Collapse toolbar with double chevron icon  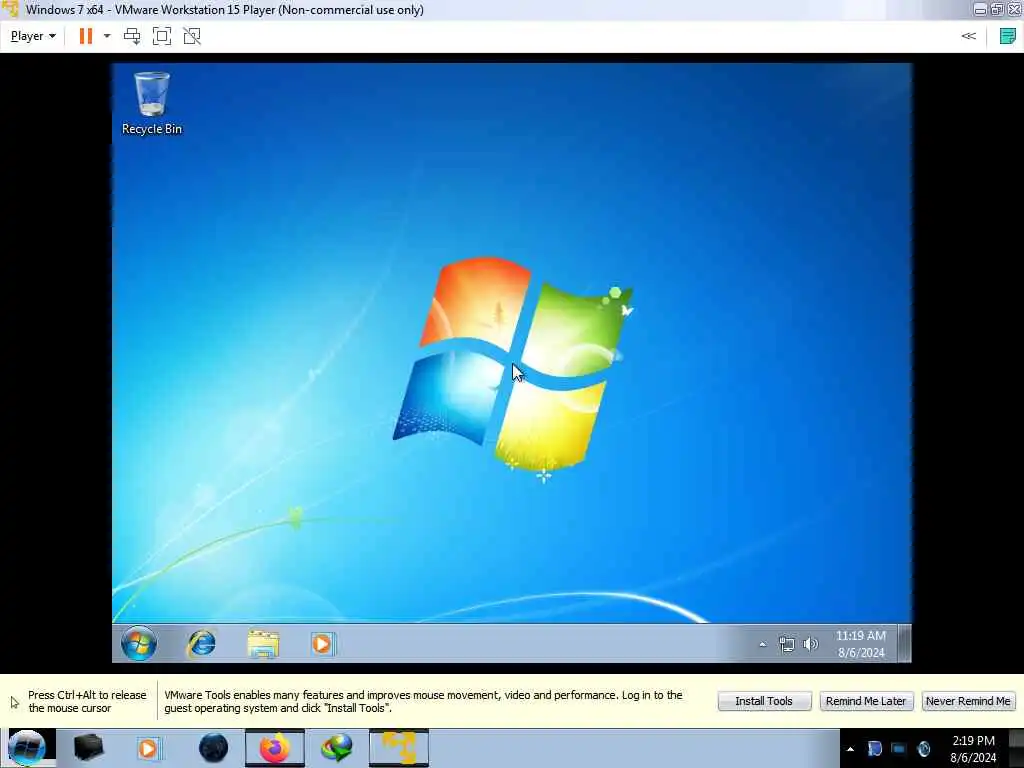click(968, 36)
